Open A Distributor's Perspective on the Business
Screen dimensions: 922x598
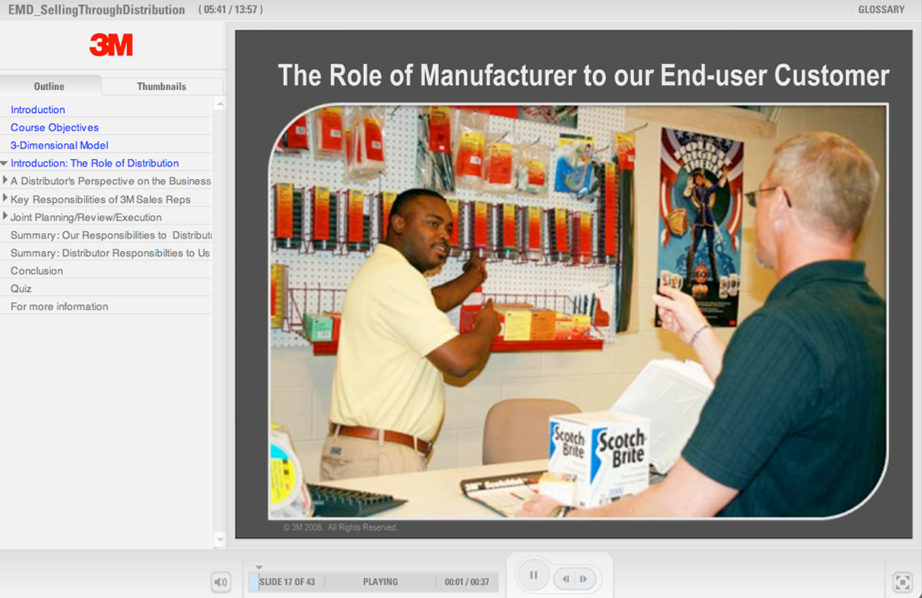click(x=111, y=181)
